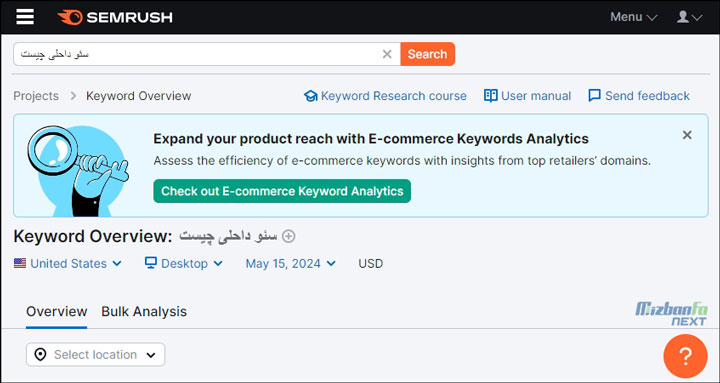Open the User manual link
The image size is (720, 383).
click(x=528, y=96)
